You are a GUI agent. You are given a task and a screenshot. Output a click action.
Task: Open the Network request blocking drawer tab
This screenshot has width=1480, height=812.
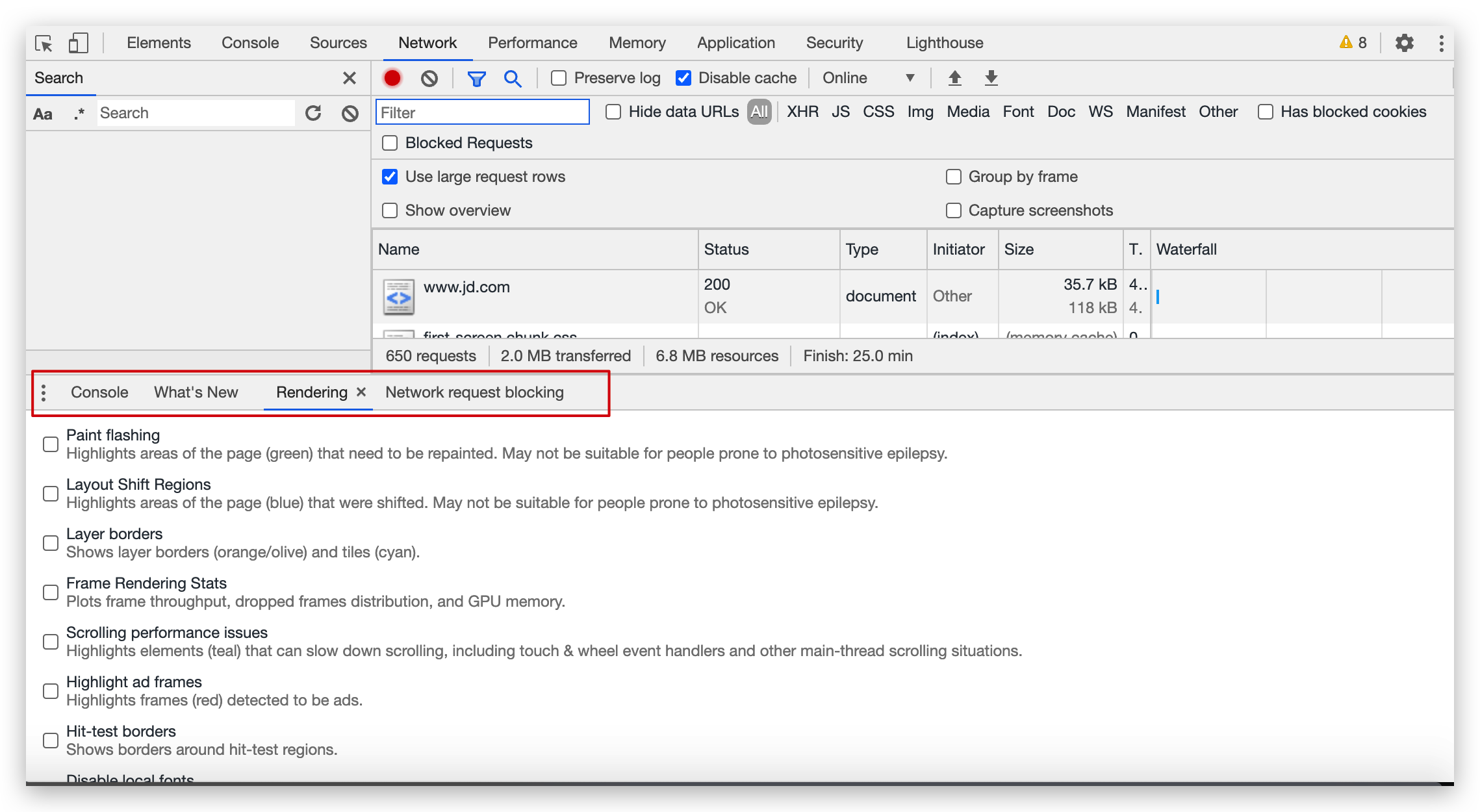(474, 392)
